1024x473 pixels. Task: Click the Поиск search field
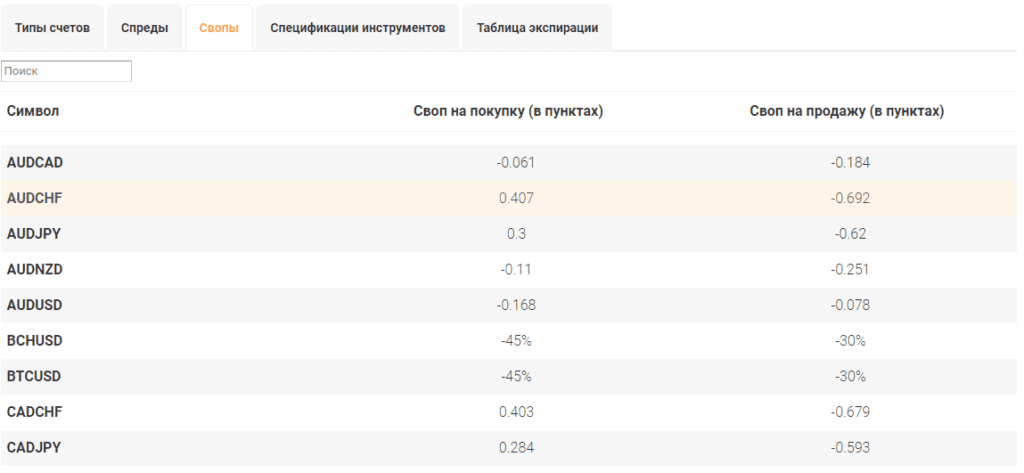click(x=67, y=72)
